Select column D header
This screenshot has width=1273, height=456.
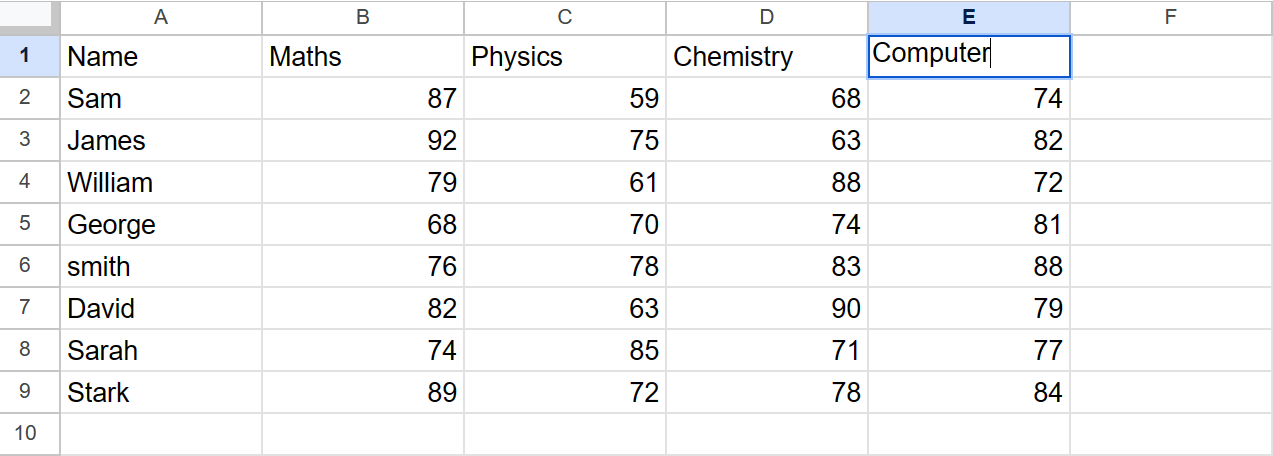pos(767,17)
